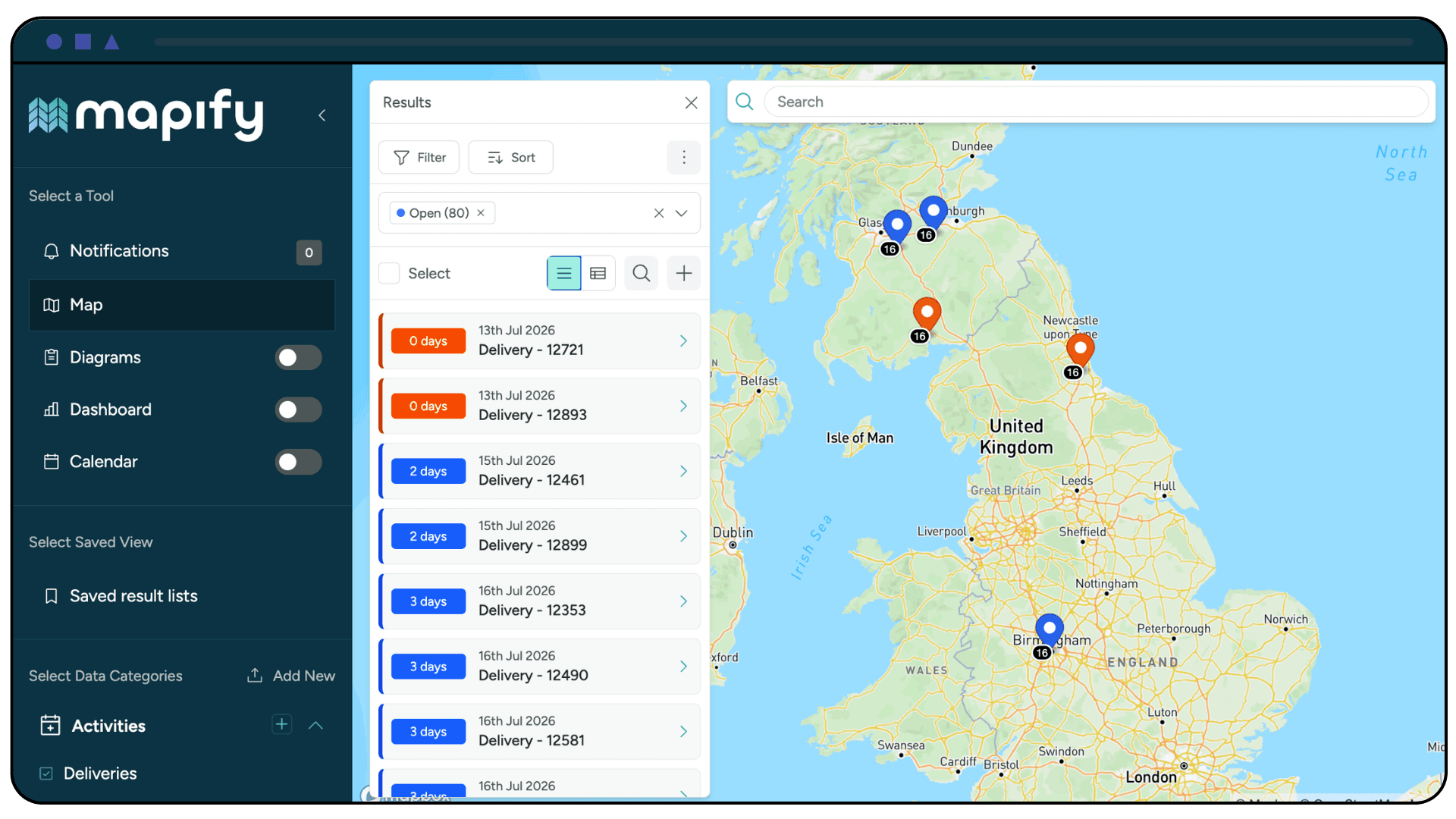Open the Filter options
The height and width of the screenshot is (819, 1456).
(x=419, y=157)
